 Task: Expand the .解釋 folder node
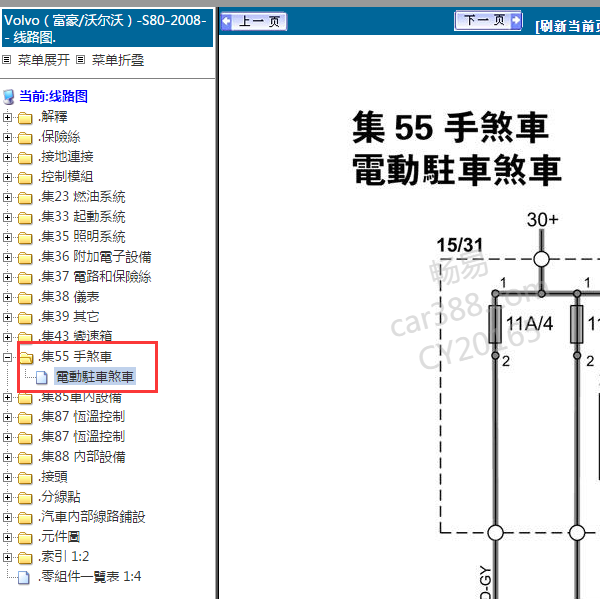point(7,117)
